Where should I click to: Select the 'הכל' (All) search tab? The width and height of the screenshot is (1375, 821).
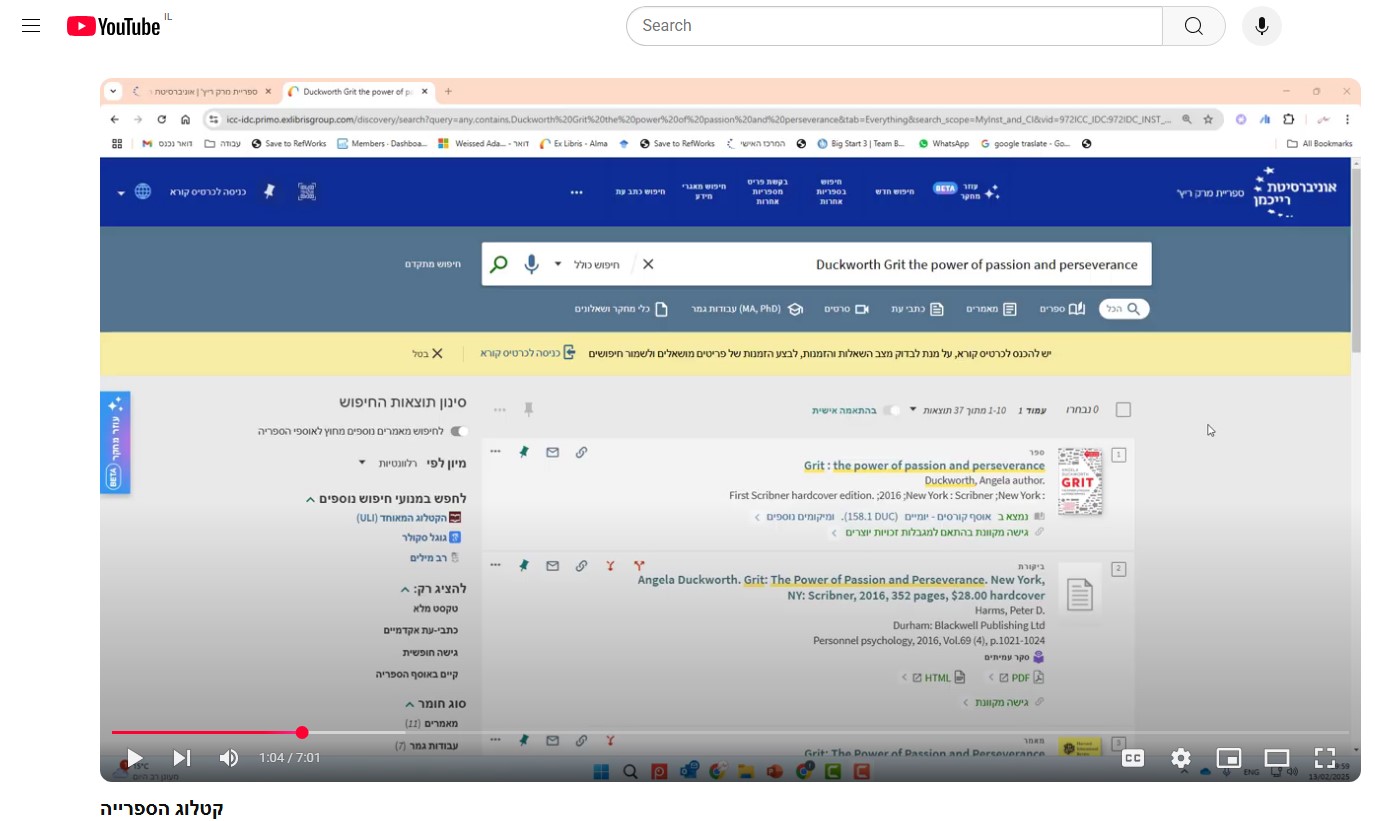[x=1124, y=309]
